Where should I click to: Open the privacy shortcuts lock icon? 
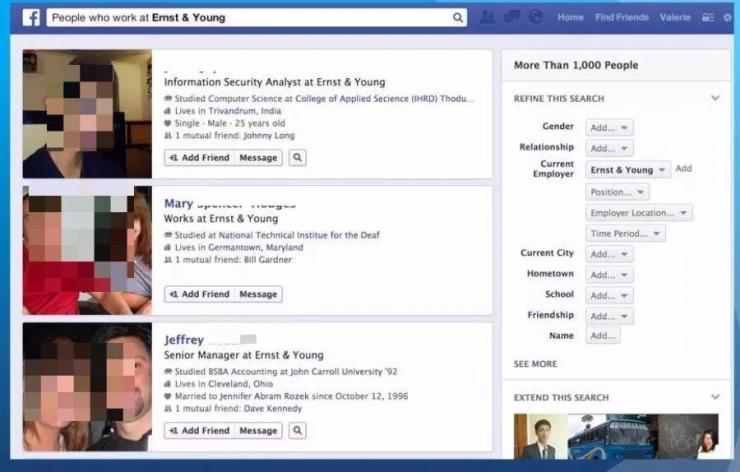[708, 17]
